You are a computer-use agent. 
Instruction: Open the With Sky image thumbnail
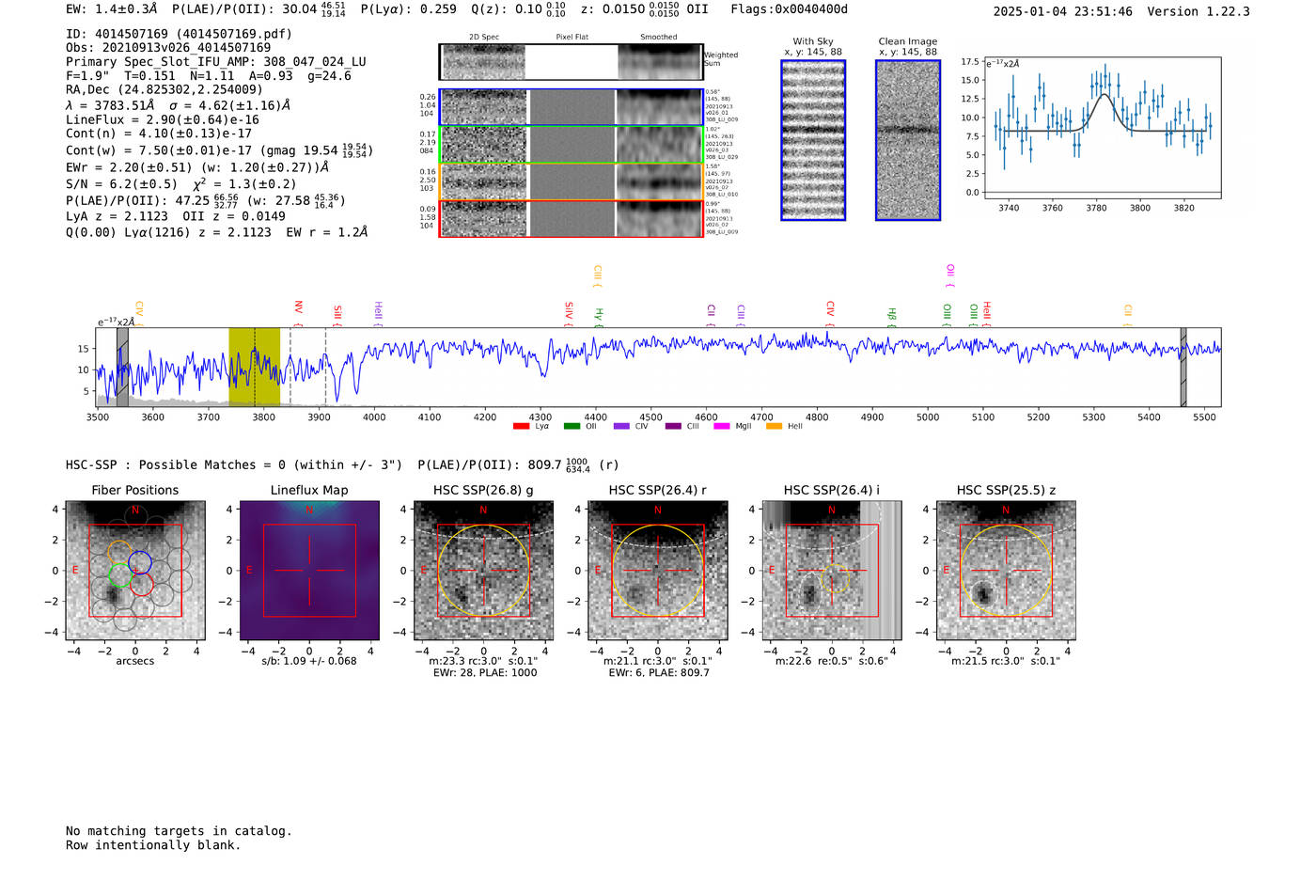pos(813,140)
